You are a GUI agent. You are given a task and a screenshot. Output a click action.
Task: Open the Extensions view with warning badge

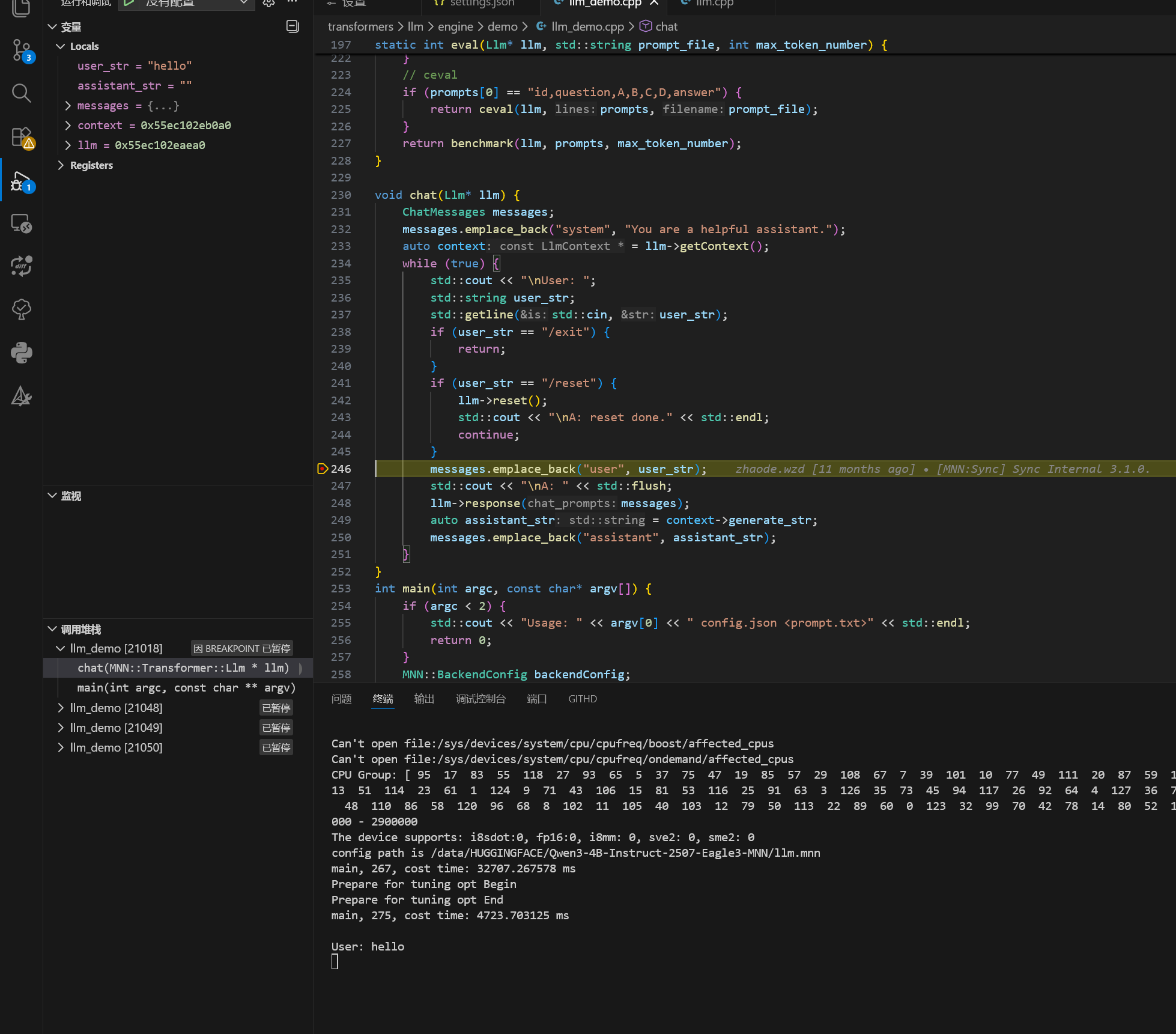coord(22,137)
